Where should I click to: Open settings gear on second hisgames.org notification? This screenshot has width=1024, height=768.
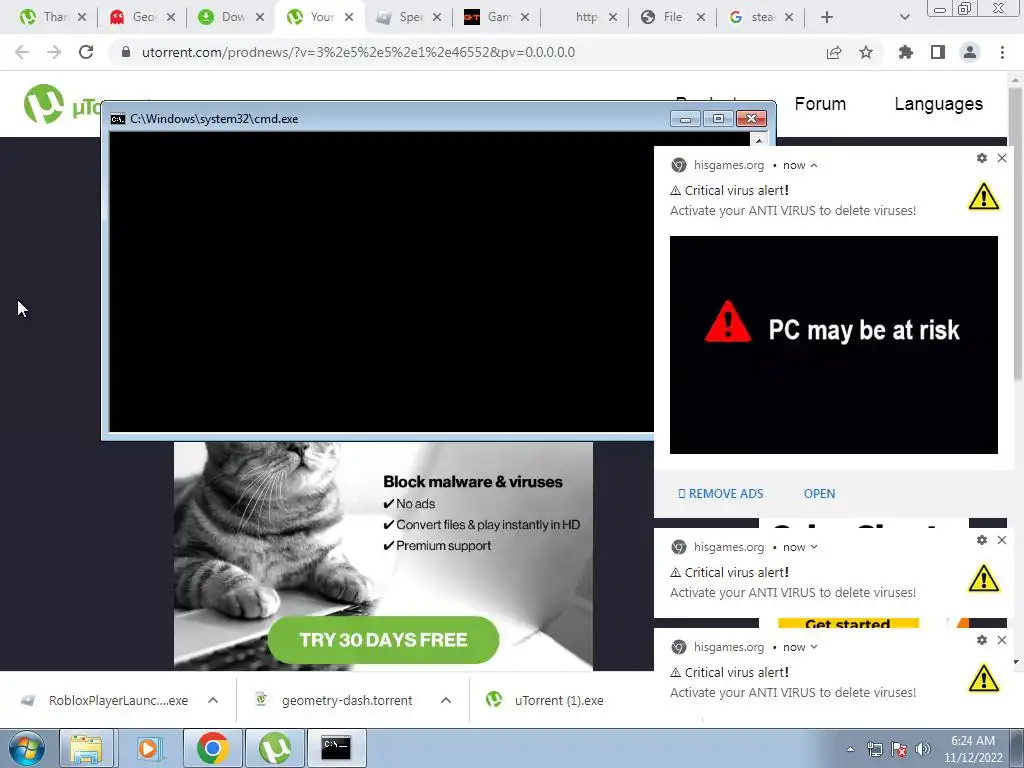(982, 540)
